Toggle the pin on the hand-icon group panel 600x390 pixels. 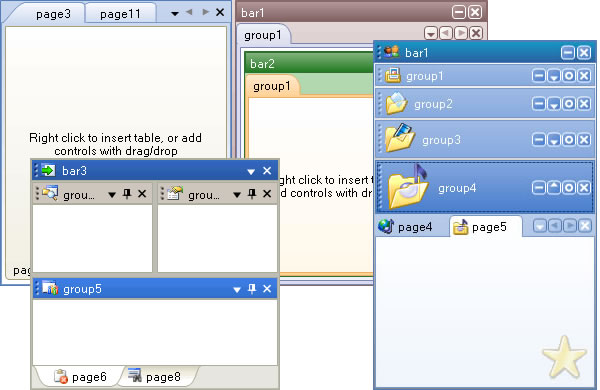click(252, 194)
